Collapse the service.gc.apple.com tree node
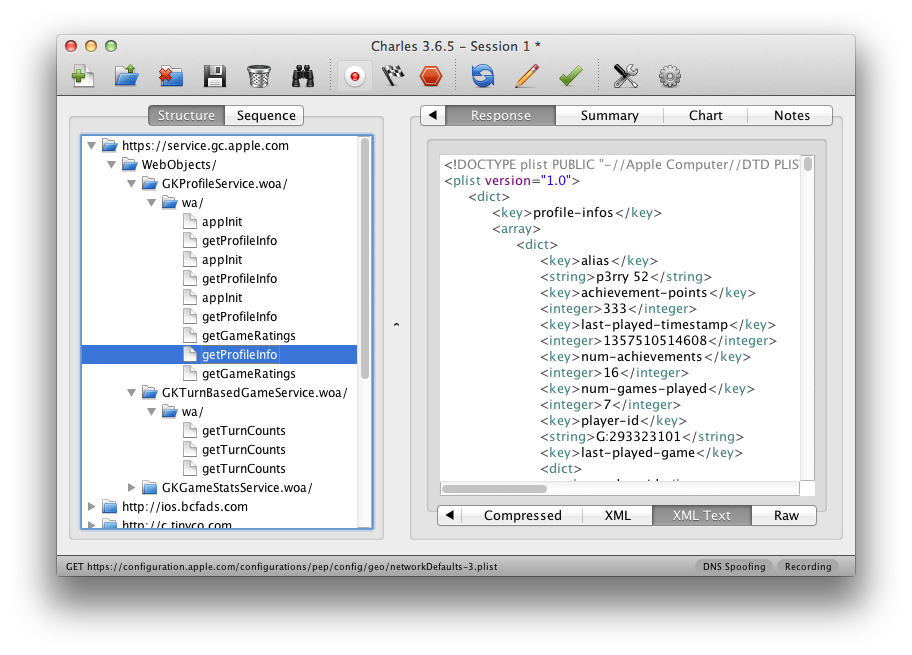The width and height of the screenshot is (912, 655). click(91, 145)
